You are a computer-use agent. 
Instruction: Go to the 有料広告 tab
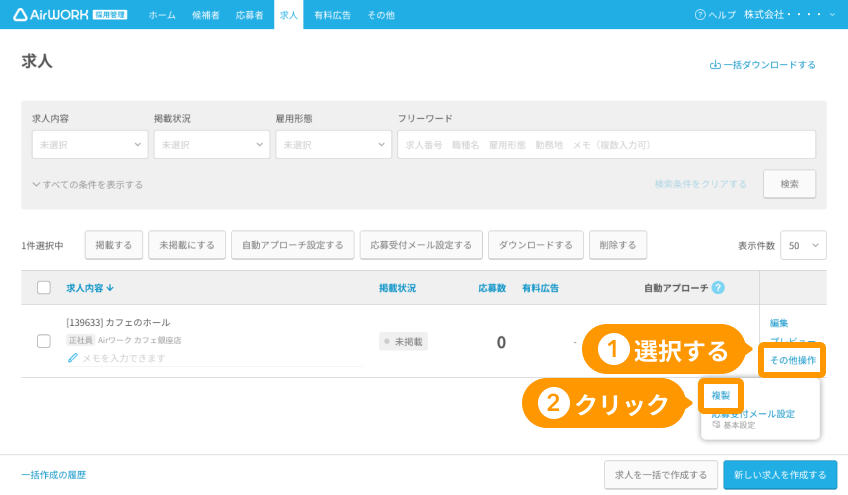point(333,15)
